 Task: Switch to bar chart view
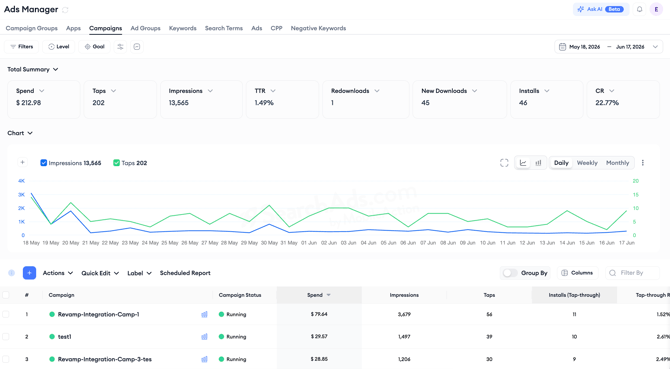(x=538, y=163)
